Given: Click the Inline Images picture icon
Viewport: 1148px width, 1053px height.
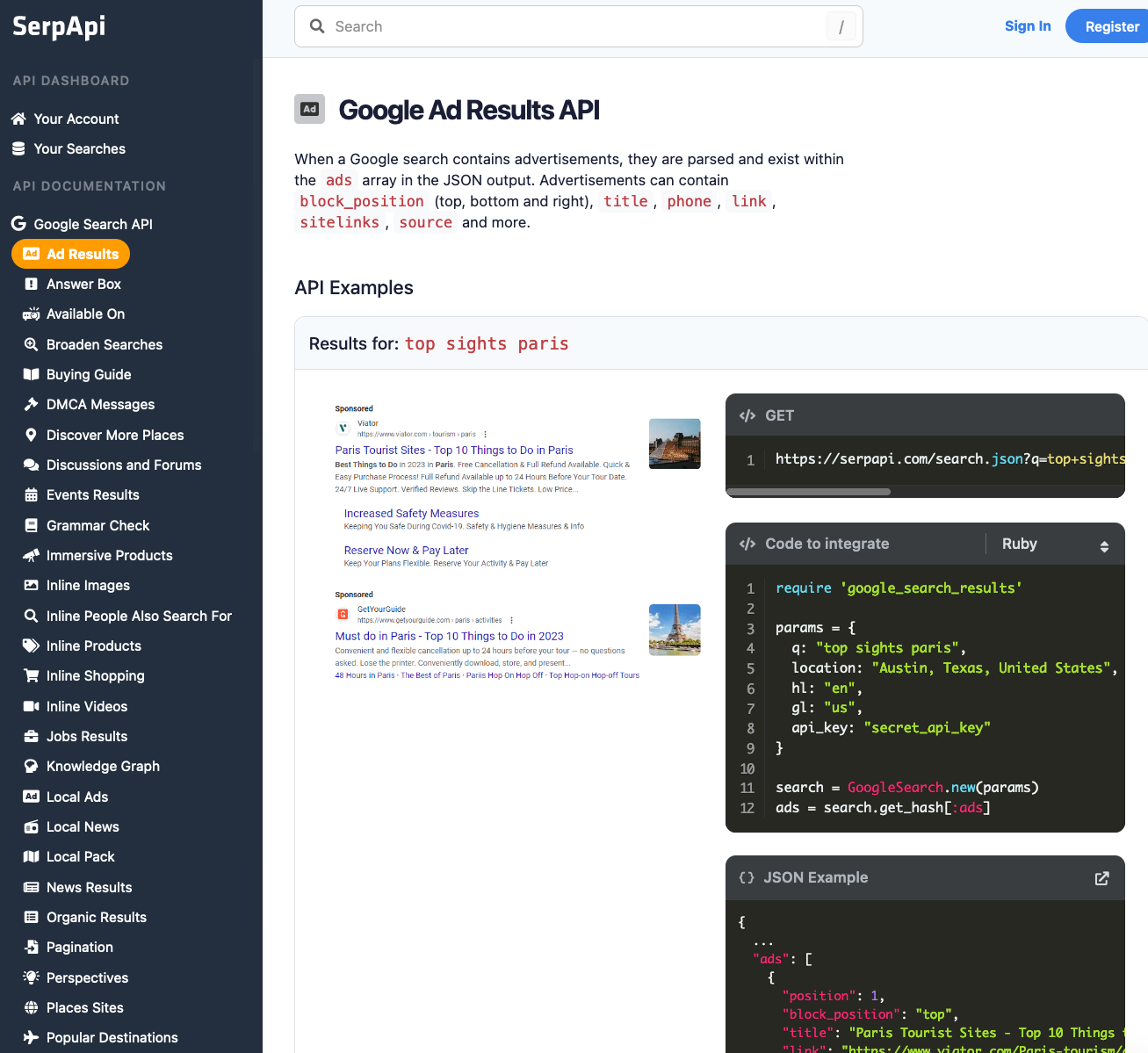Looking at the screenshot, I should point(31,585).
